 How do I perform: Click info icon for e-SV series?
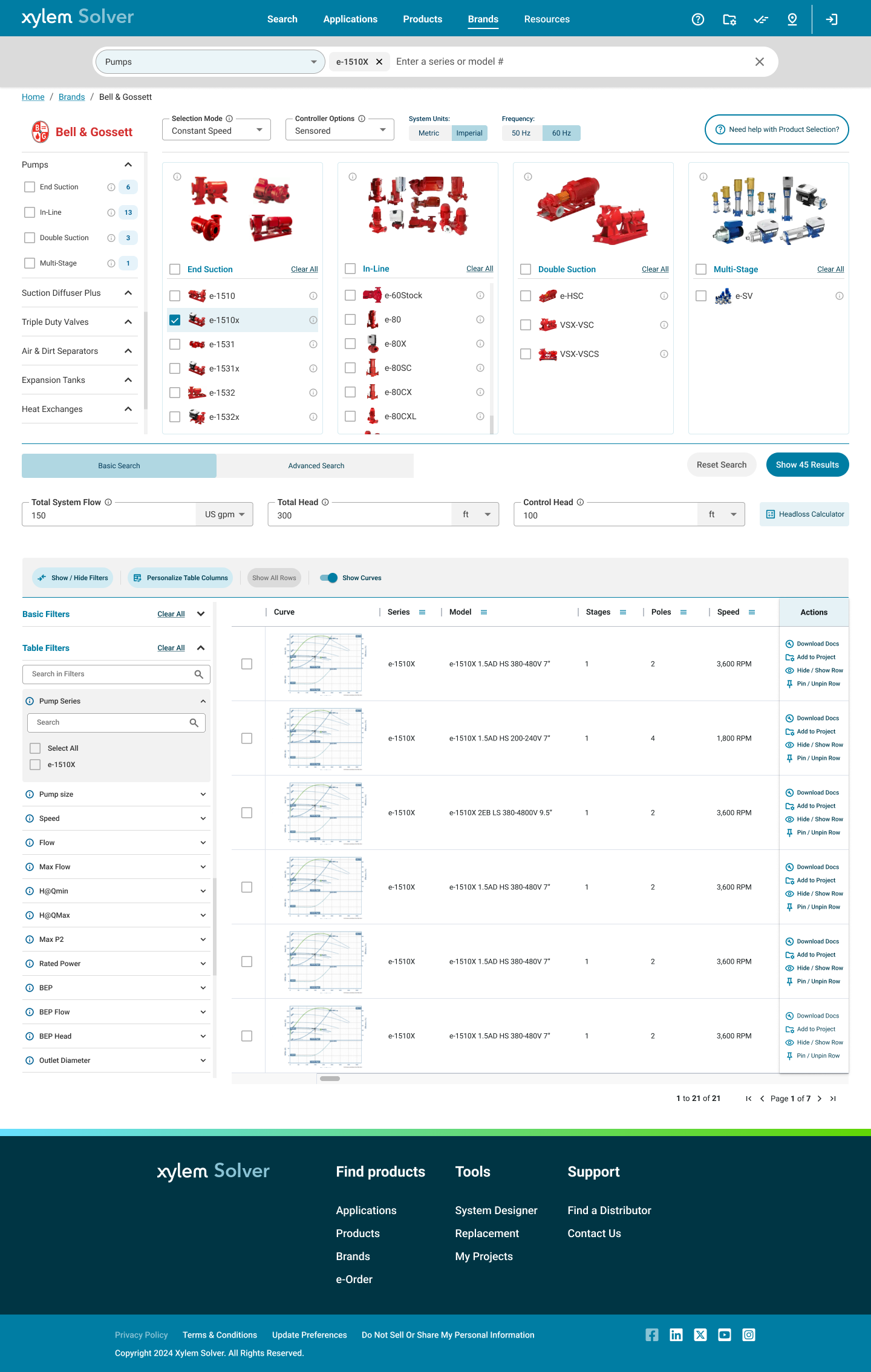pos(840,296)
